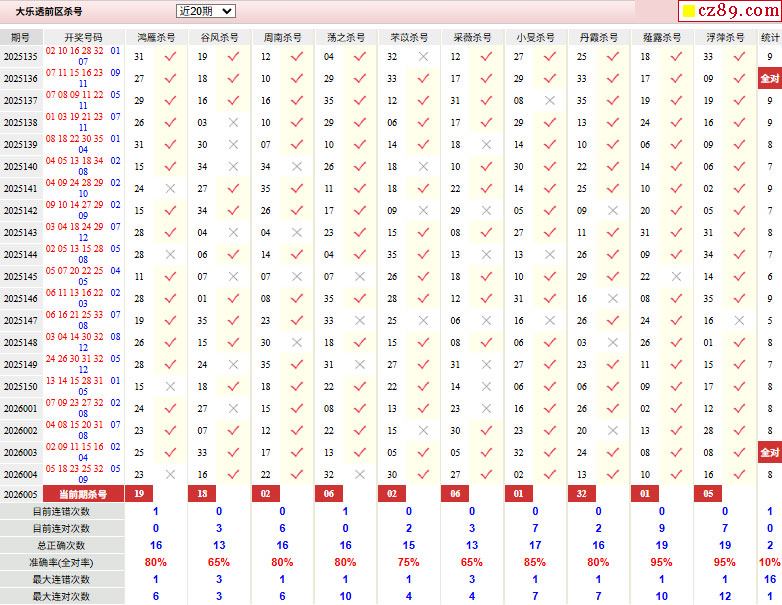The height and width of the screenshot is (605, 782).
Task: Click the red 全对 badge in row 2025136
Action: tap(769, 79)
